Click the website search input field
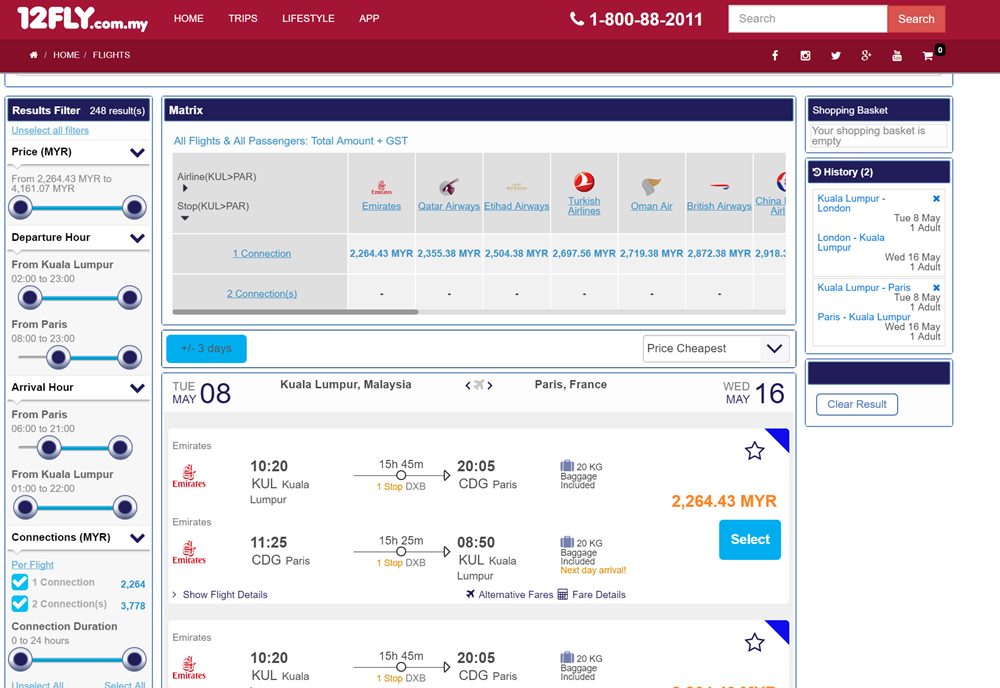This screenshot has width=1000, height=688. pos(807,19)
